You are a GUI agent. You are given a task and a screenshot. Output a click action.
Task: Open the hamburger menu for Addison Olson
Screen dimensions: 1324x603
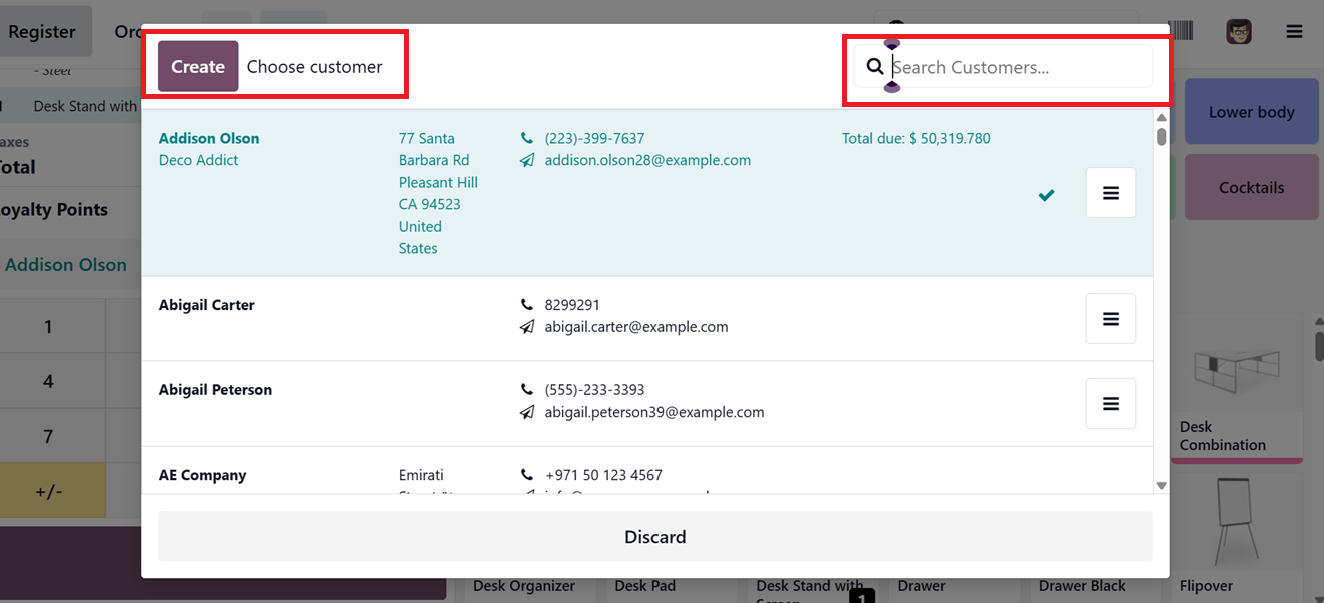1110,193
